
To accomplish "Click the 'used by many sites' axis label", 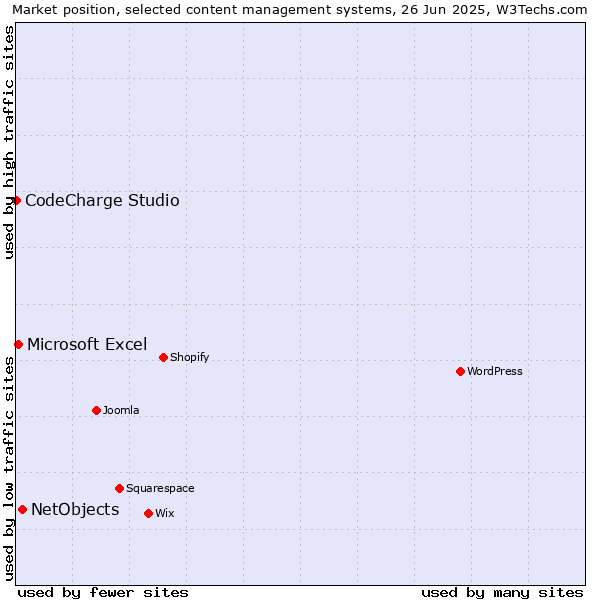I will pyautogui.click(x=502, y=593).
